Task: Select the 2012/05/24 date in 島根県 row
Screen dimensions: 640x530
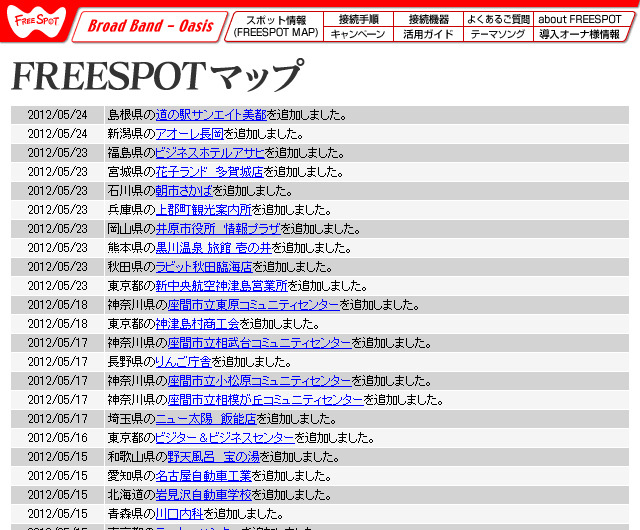Action: click(x=58, y=115)
